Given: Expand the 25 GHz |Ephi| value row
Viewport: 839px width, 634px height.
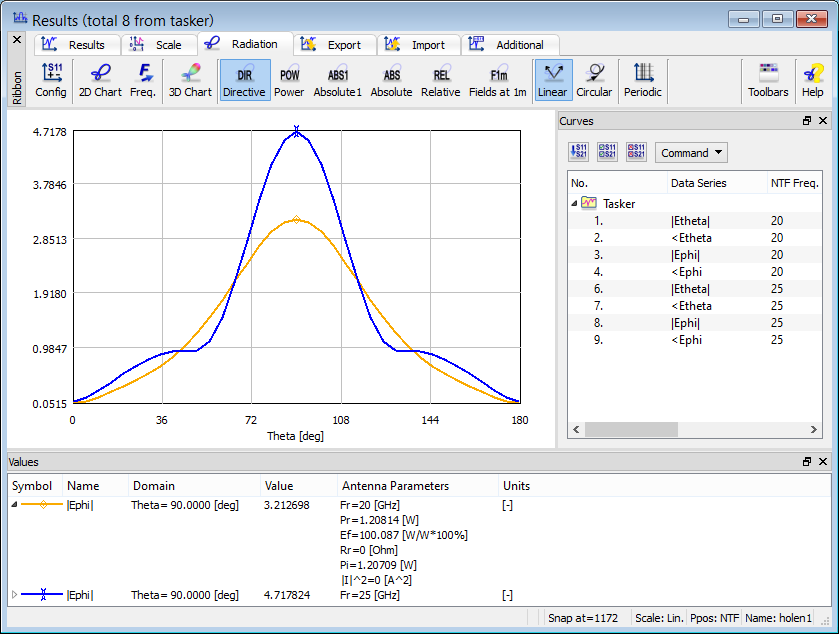Looking at the screenshot, I should (x=15, y=595).
